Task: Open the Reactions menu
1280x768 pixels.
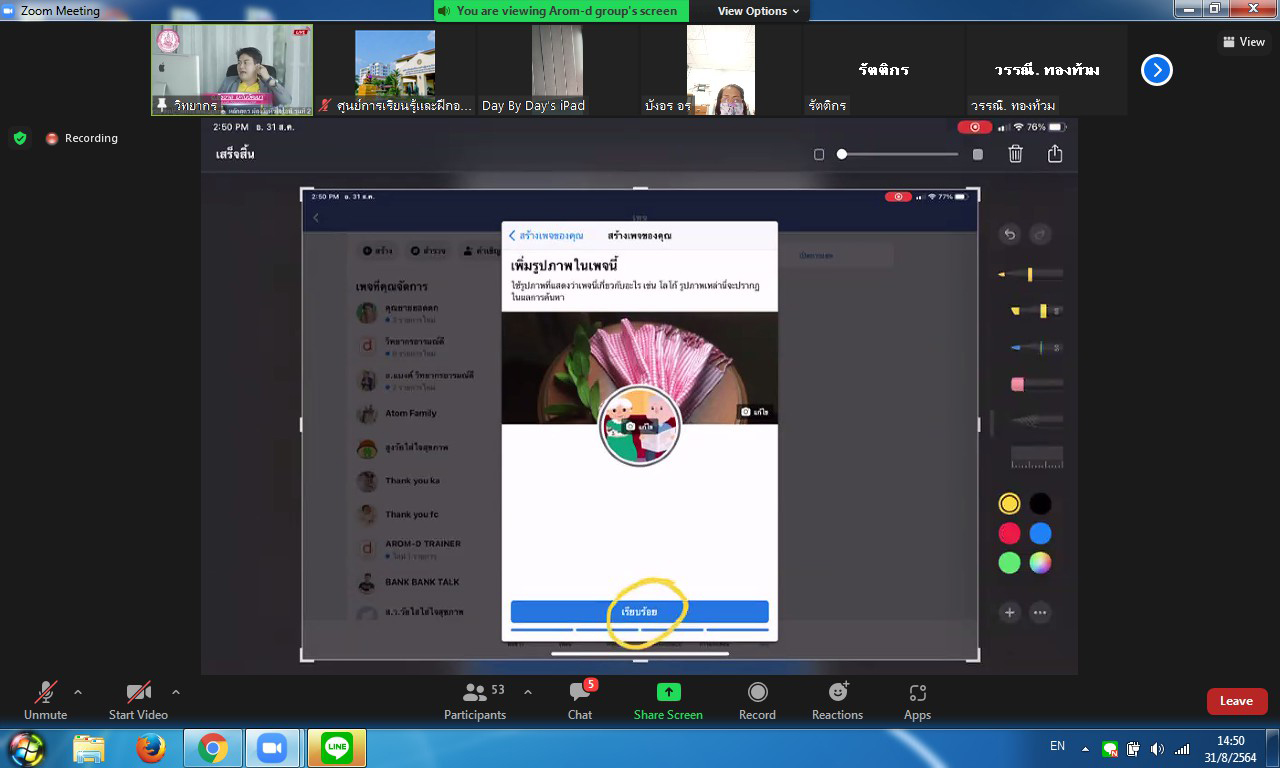Action: pyautogui.click(x=837, y=693)
